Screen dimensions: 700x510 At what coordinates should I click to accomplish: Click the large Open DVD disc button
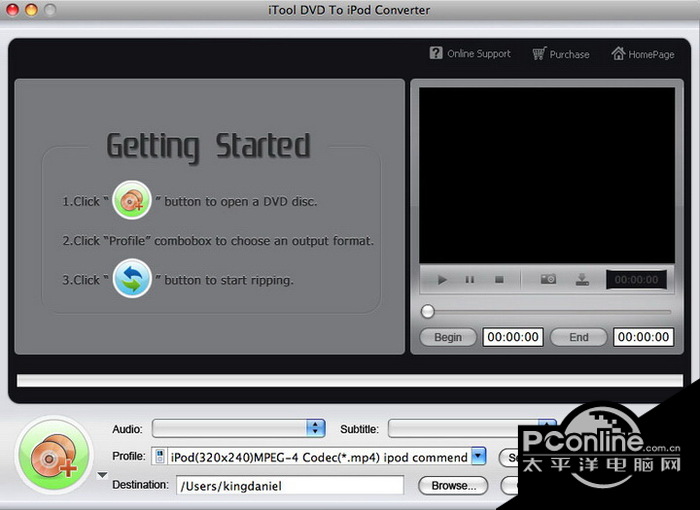54,456
